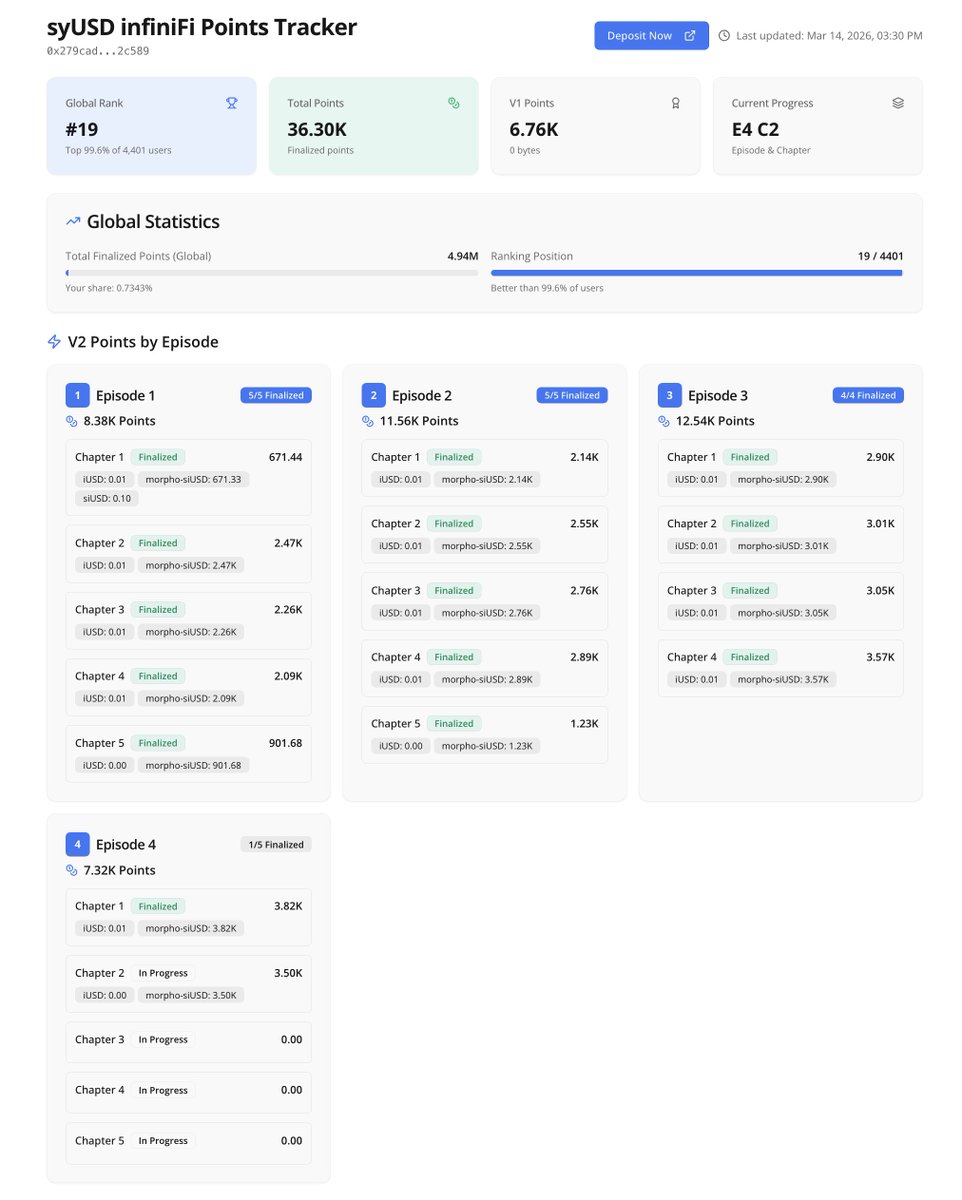Click the morpho-siUSD: 671.33 tag
Viewport: 962px width, 1200px height.
195,479
